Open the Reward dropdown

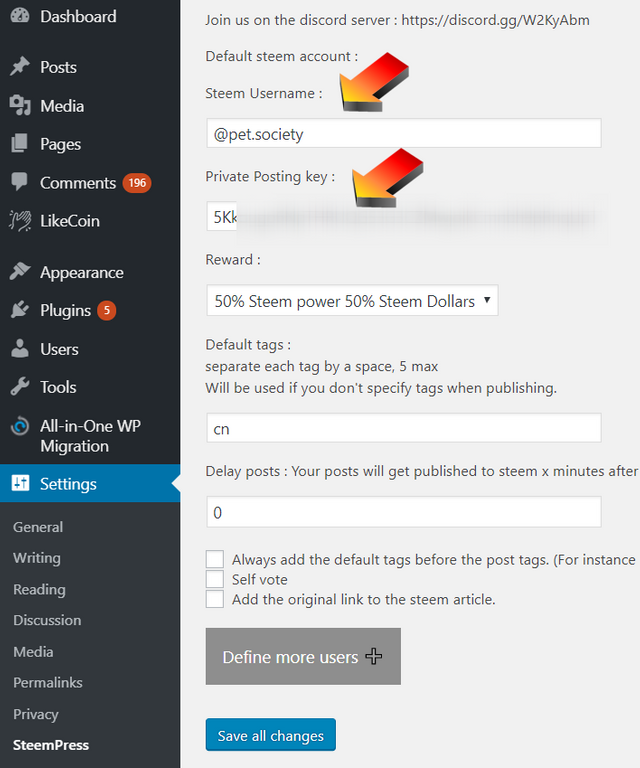click(352, 300)
